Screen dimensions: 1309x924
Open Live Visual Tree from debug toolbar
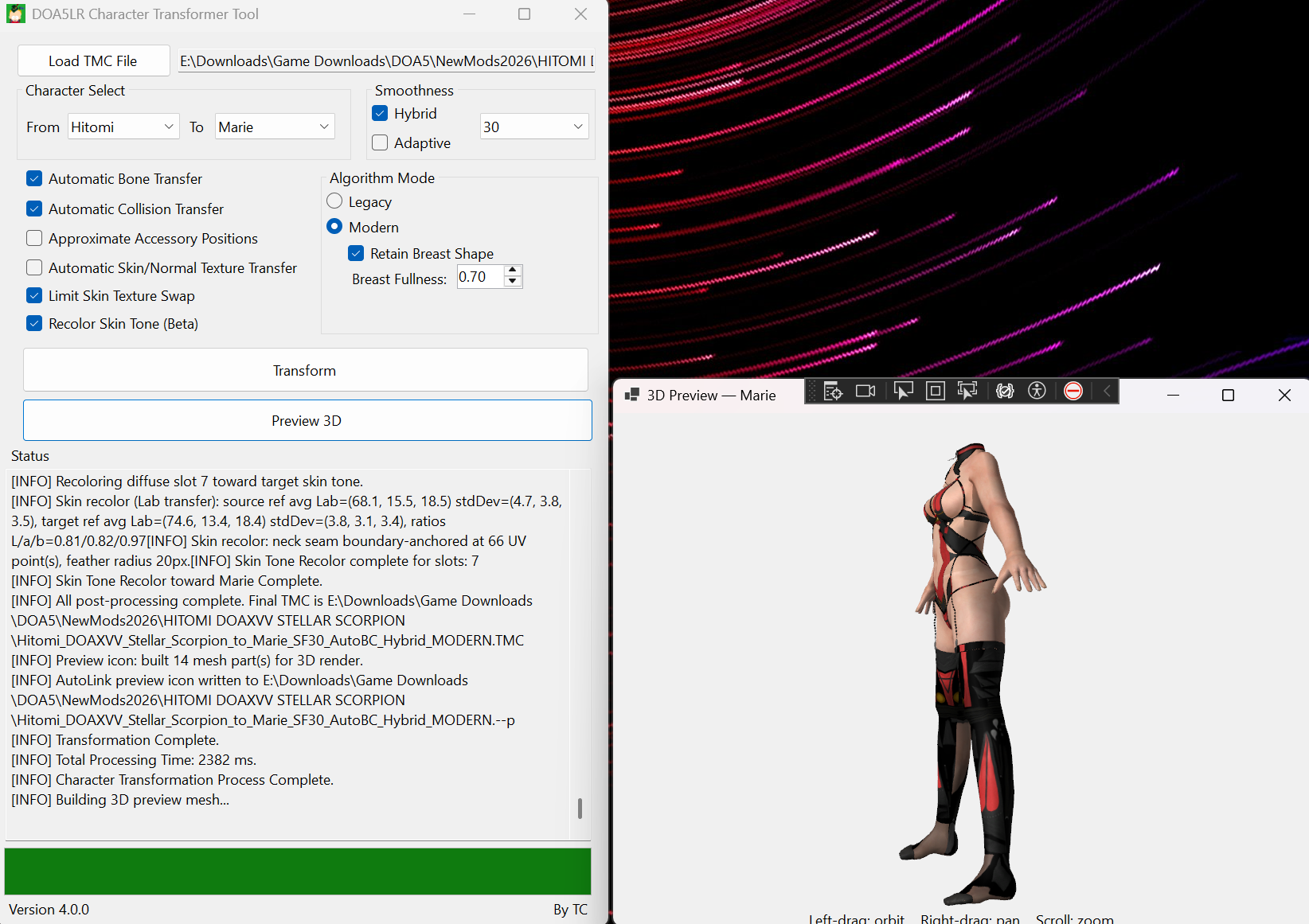[x=833, y=391]
